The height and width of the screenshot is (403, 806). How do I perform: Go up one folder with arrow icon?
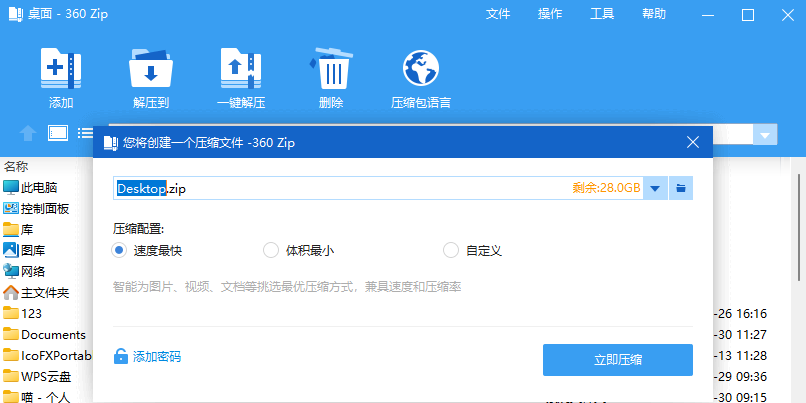tap(28, 134)
